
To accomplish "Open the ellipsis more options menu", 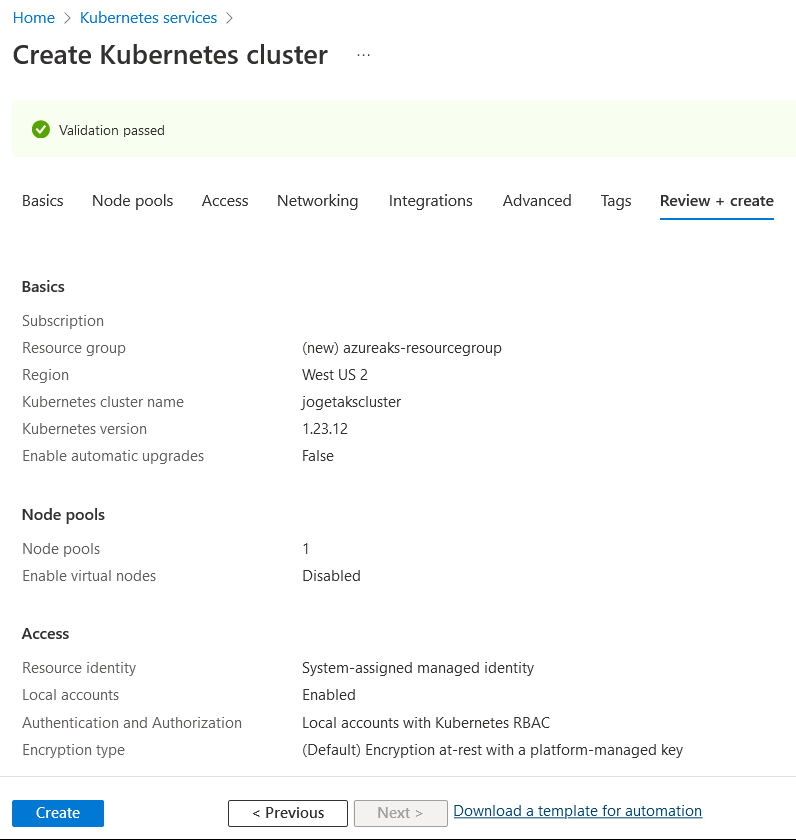I will click(363, 55).
